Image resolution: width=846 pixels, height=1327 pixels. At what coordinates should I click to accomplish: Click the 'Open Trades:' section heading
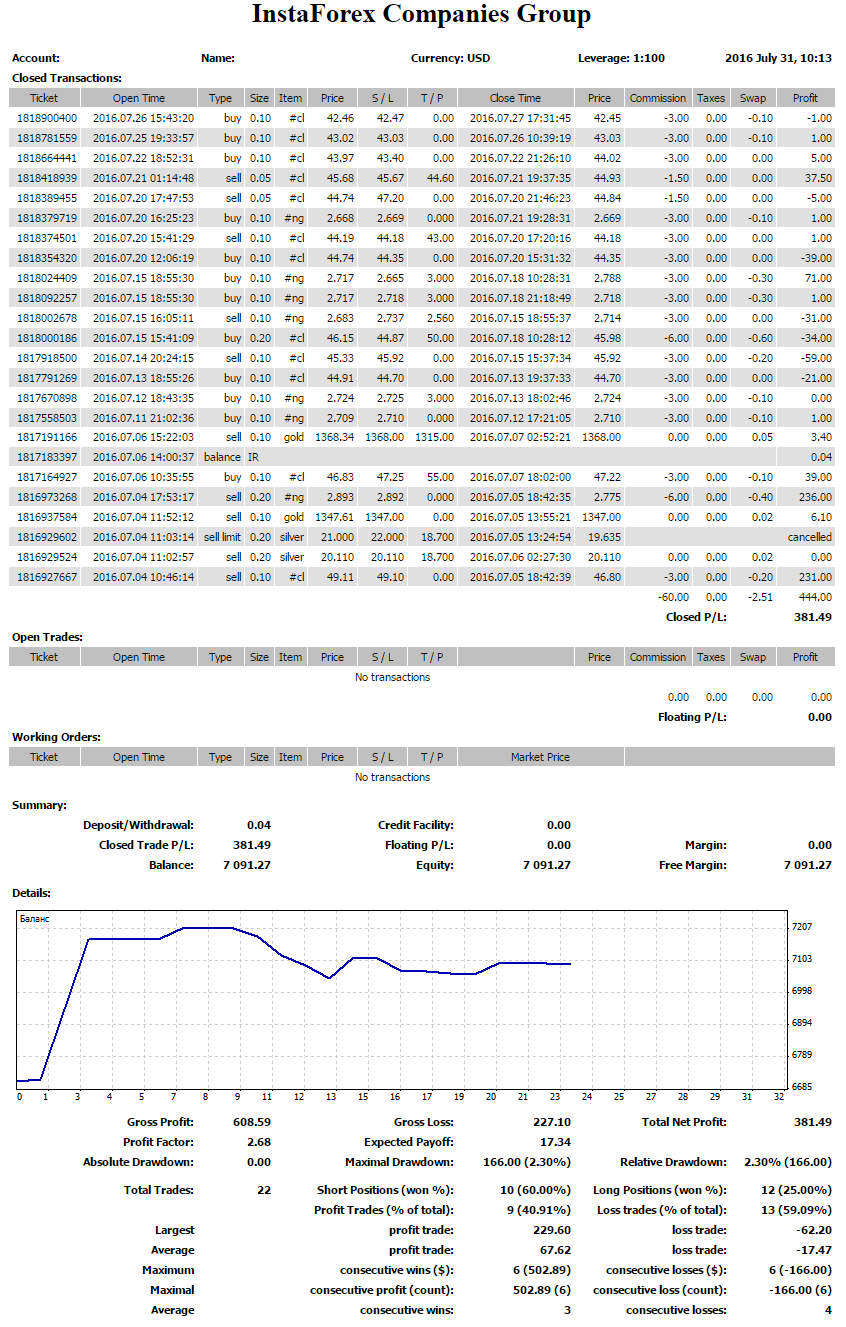[47, 637]
